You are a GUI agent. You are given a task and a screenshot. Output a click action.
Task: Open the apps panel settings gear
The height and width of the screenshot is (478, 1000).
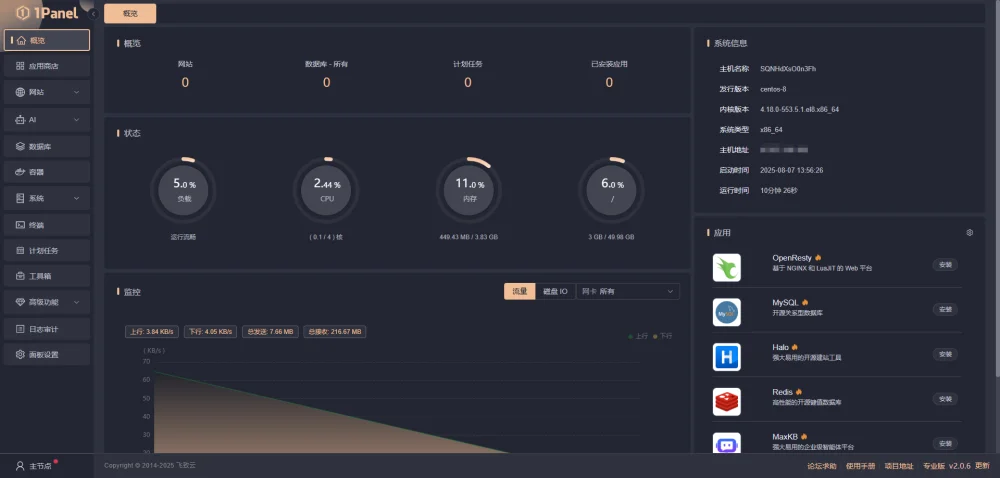point(969,233)
